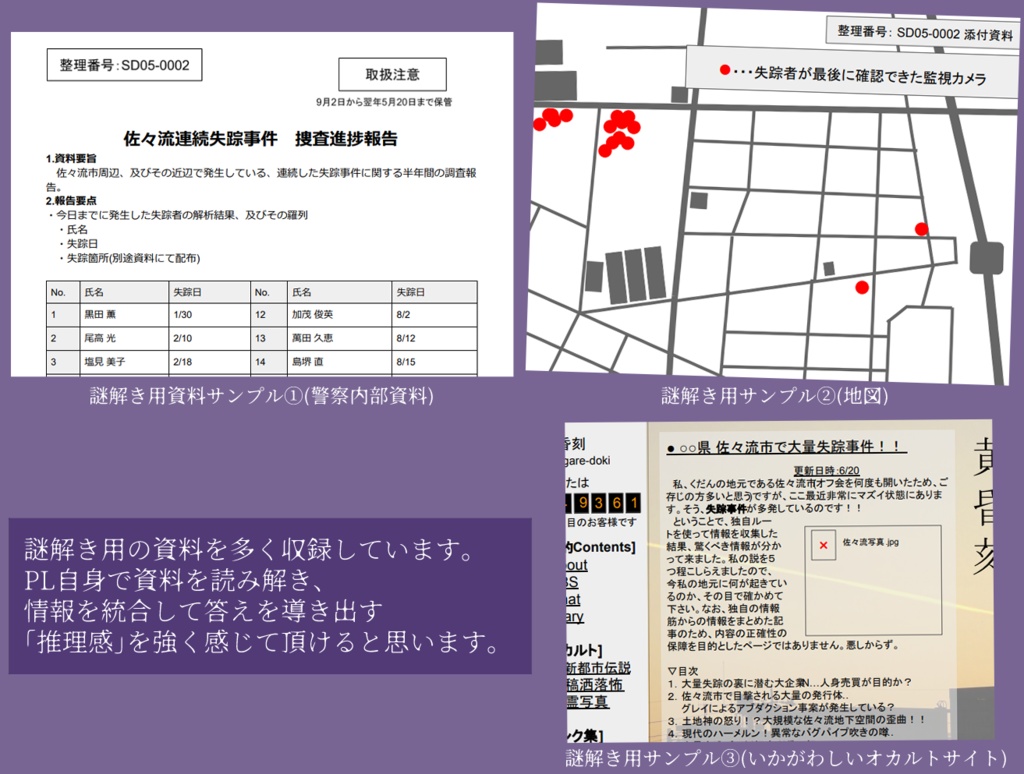Screen dimensions: 1024x774
Task: Click the 整理番号:SD05-0002 box on police report
Action: [124, 65]
